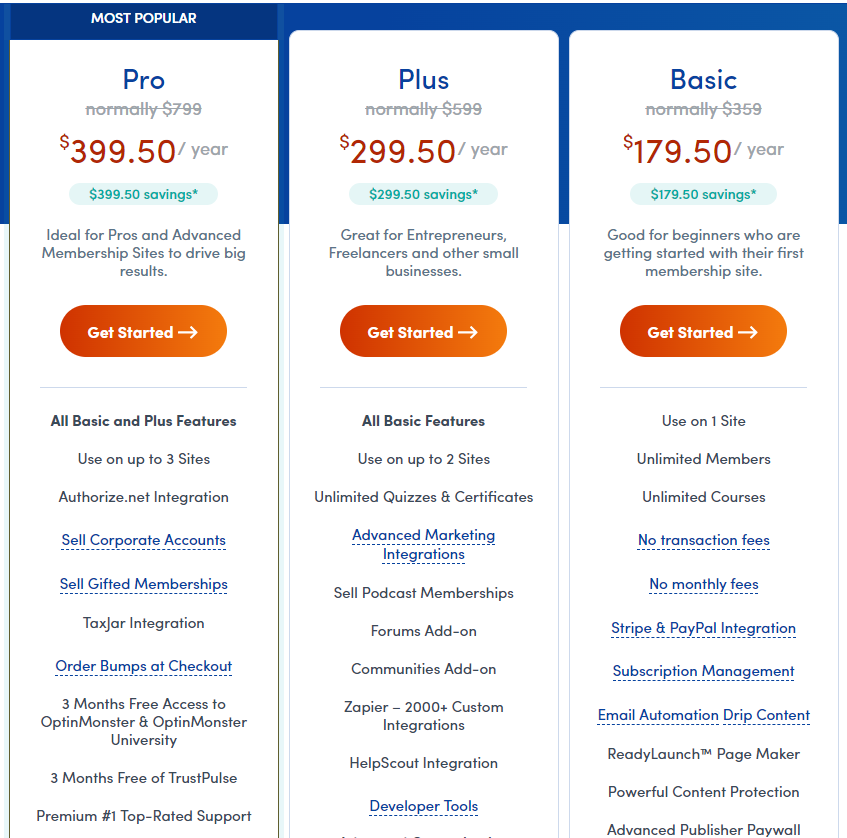This screenshot has height=838, width=847.
Task: Click Get Started under the Plus plan
Action: point(423,332)
